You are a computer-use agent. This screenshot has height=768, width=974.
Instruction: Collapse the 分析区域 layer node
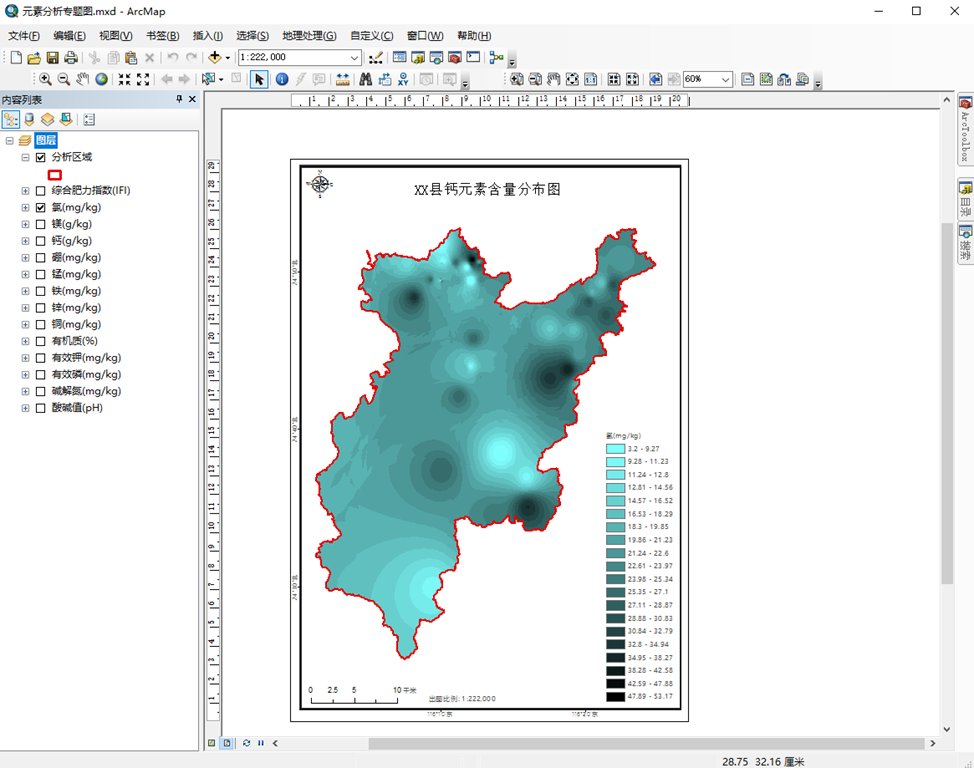coord(25,157)
